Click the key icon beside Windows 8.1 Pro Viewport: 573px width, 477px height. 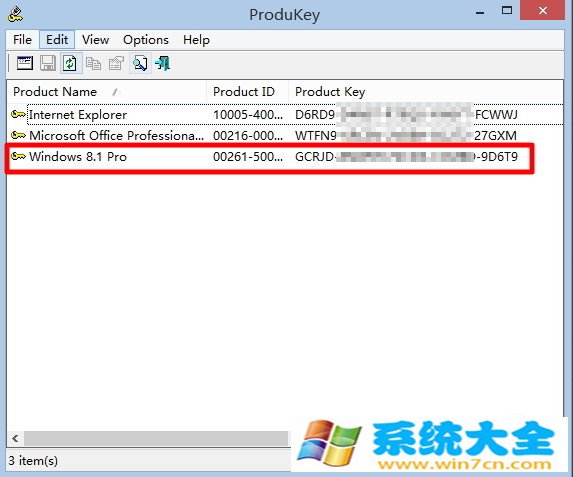tap(18, 156)
